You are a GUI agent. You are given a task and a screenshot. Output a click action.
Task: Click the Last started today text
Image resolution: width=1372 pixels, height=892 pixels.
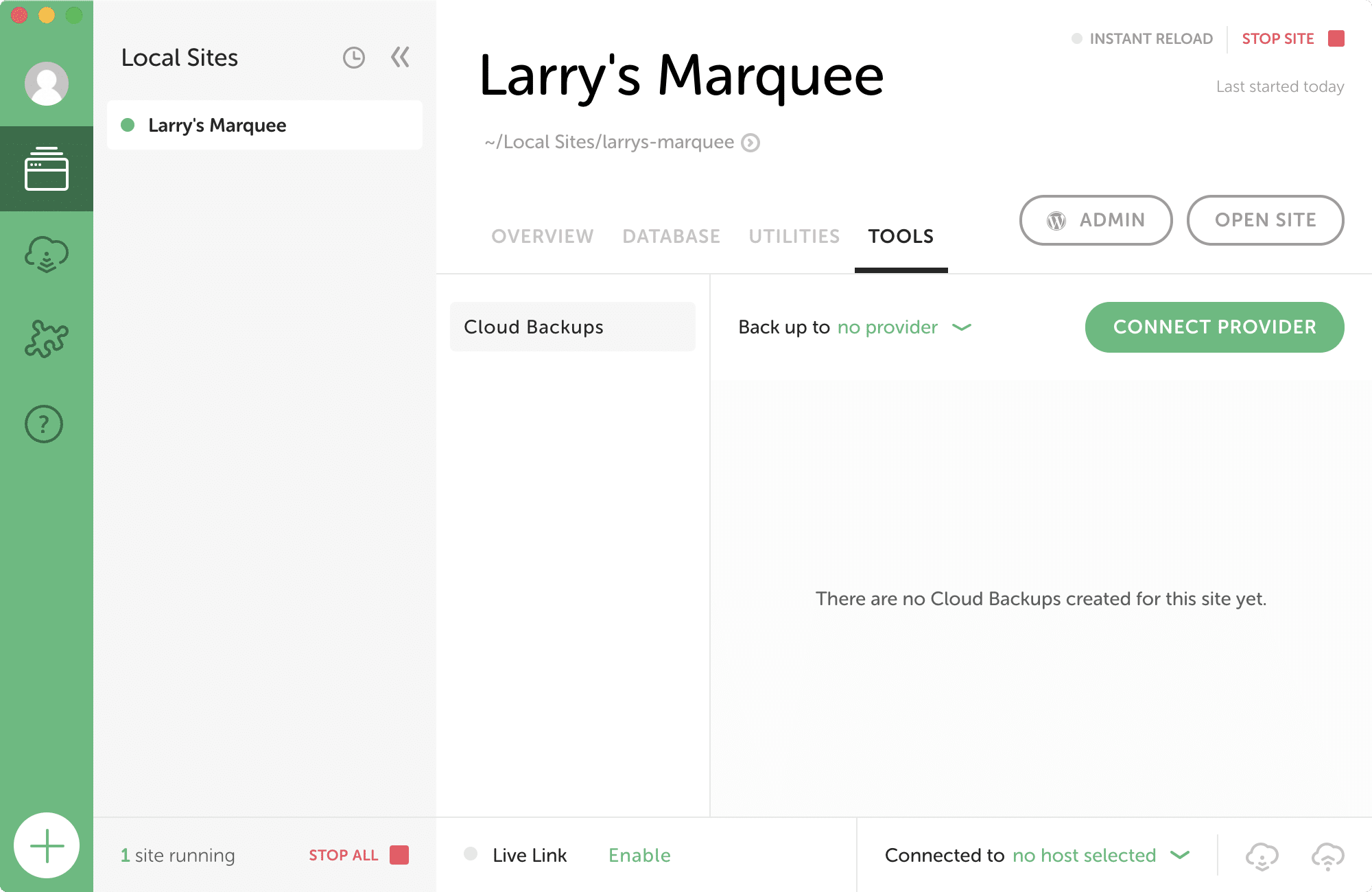1280,86
